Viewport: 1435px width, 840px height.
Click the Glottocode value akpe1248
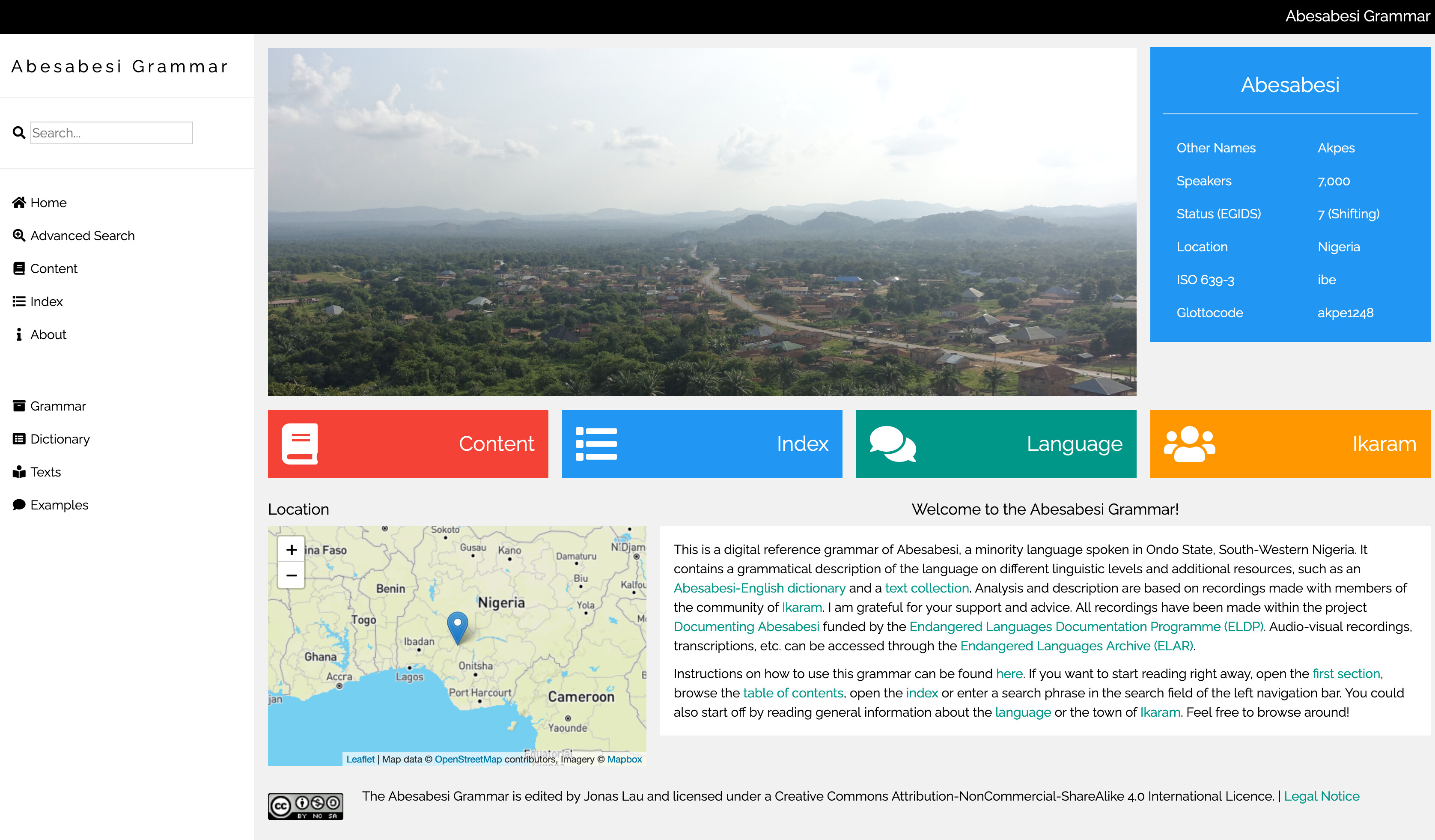point(1345,313)
